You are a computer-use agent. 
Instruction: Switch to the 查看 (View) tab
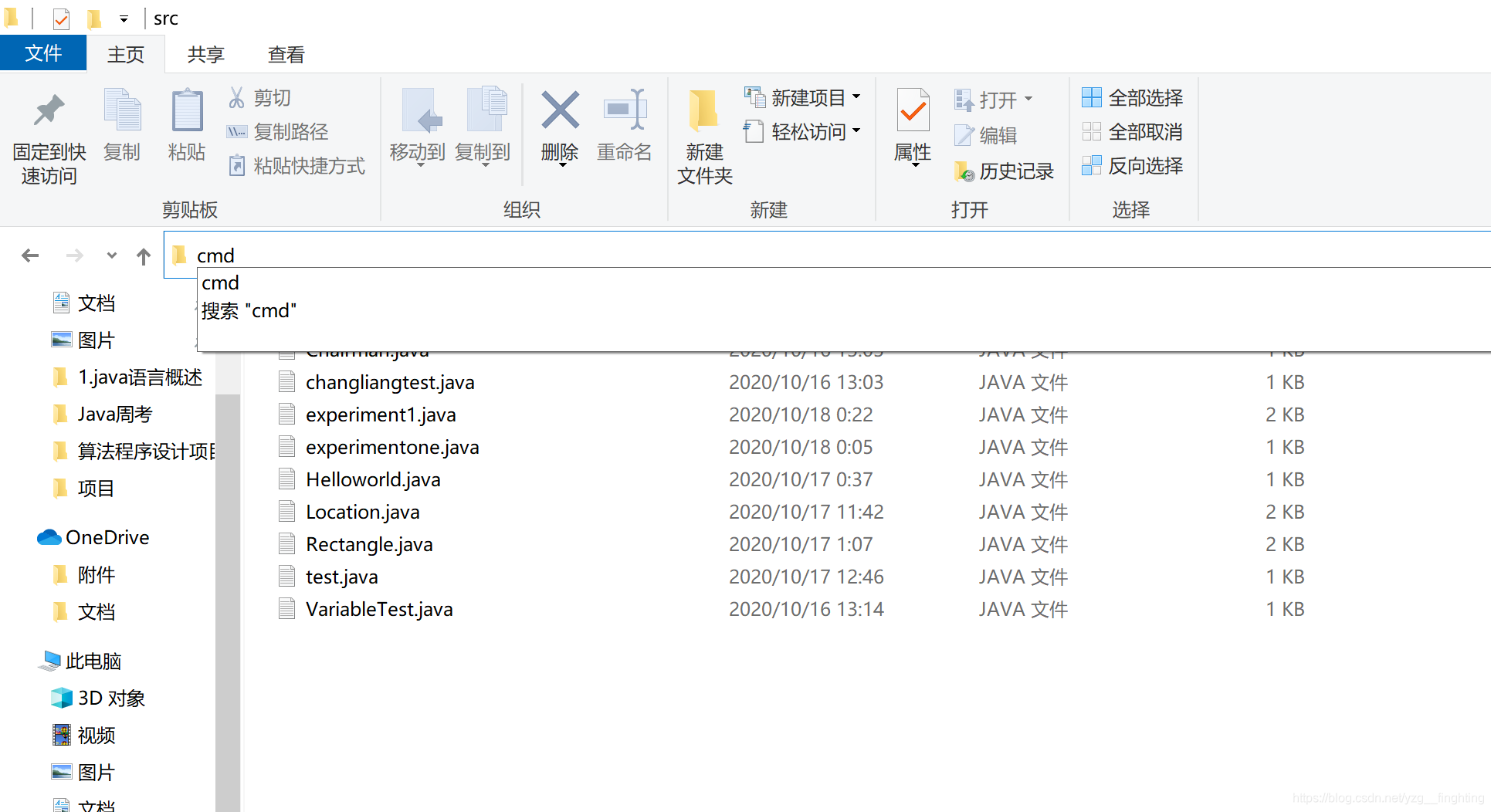pos(286,55)
